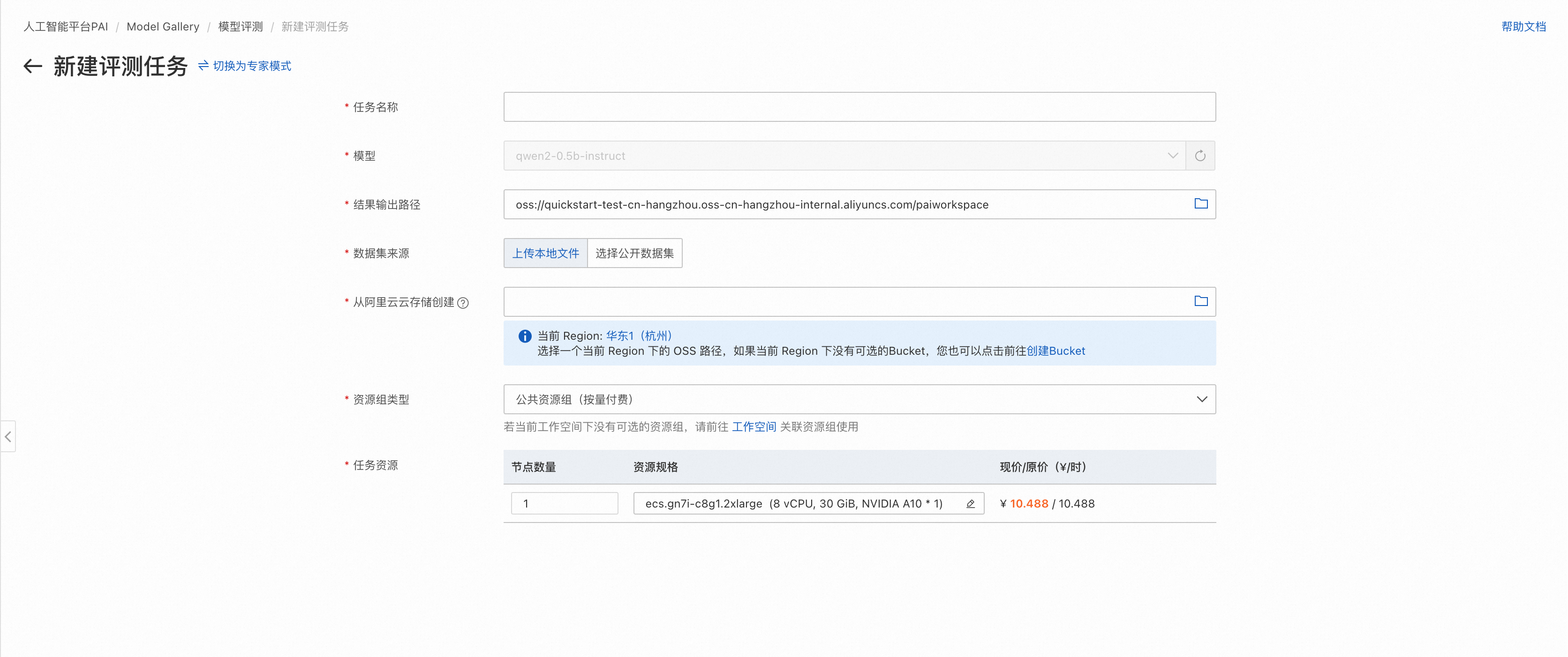This screenshot has height=657, width=1568.
Task: Follow the 工作空间 link
Action: click(754, 427)
